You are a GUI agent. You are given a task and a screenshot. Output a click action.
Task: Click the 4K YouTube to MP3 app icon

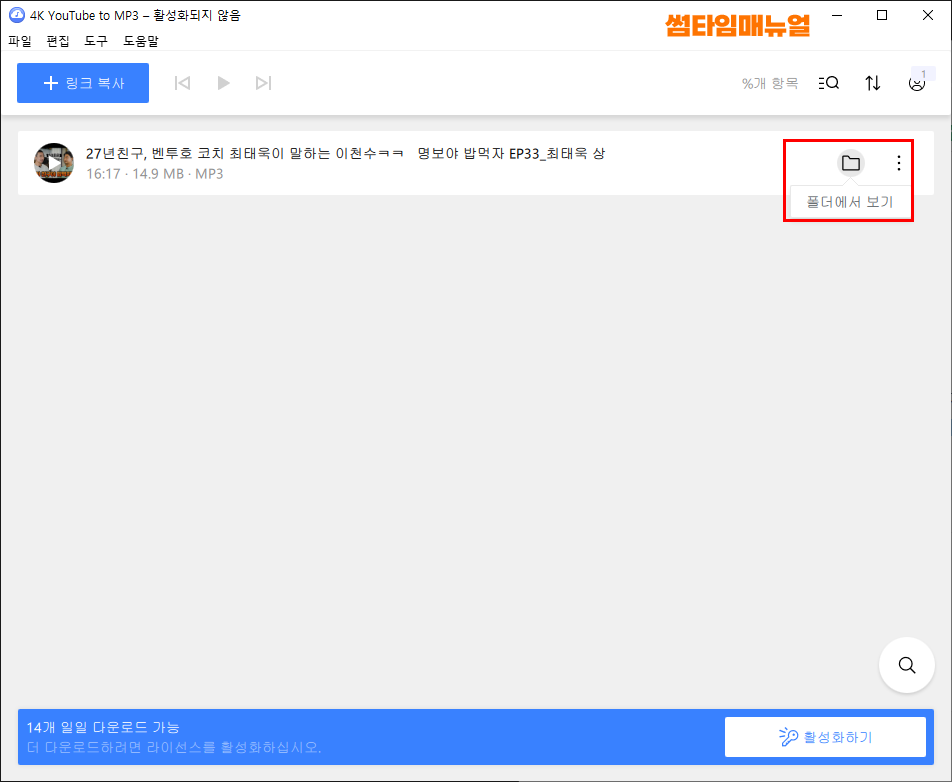pos(16,15)
